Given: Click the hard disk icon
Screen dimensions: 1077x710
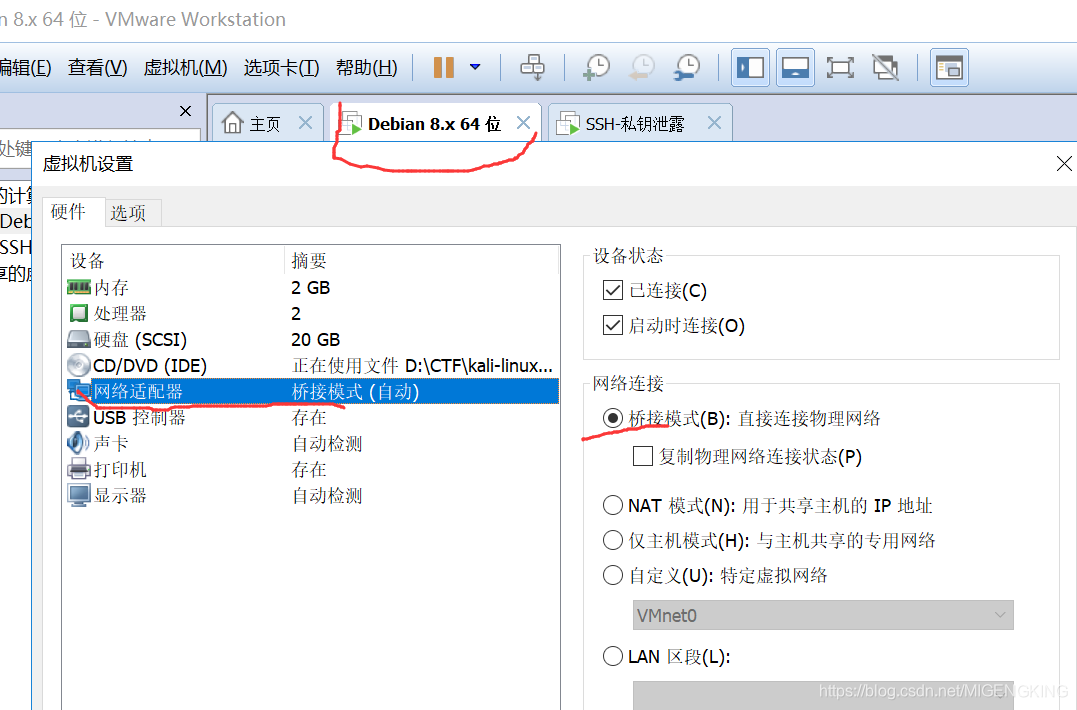Looking at the screenshot, I should pos(79,339).
